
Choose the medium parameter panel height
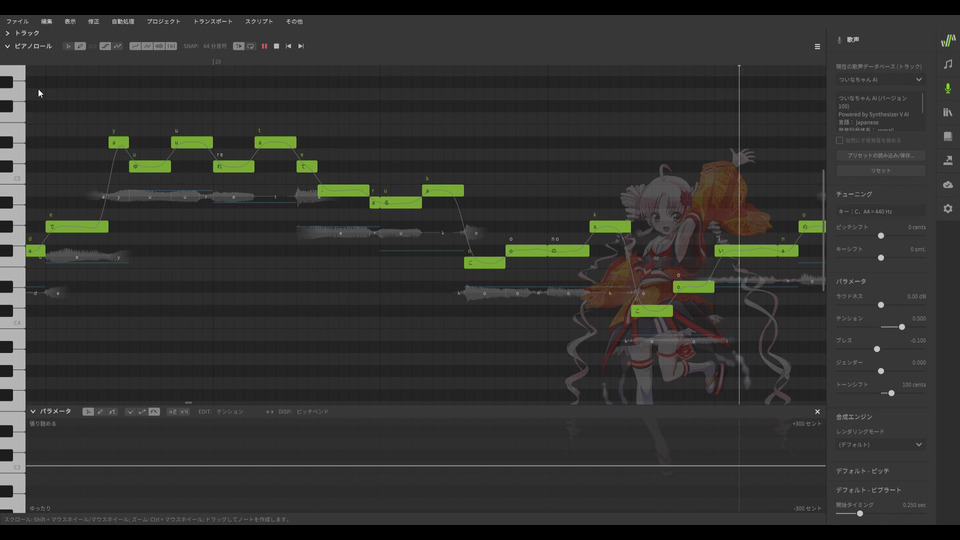tap(142, 411)
